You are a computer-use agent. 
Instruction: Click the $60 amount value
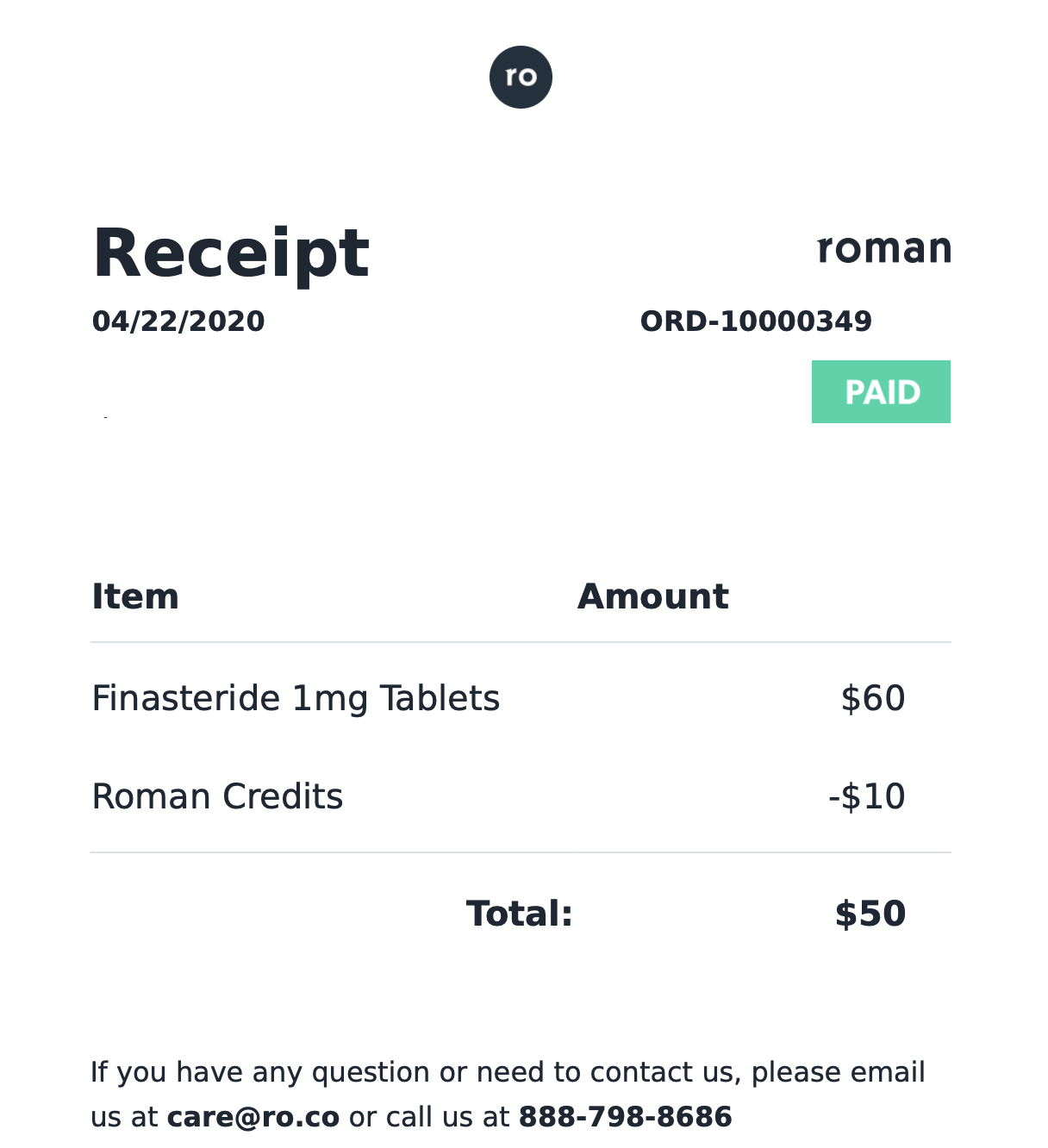873,698
